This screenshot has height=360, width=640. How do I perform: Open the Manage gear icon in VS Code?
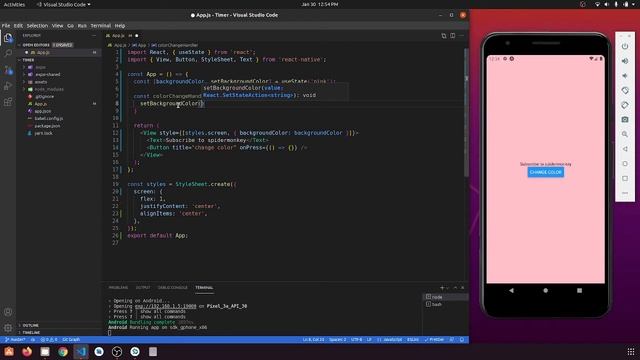(8, 328)
